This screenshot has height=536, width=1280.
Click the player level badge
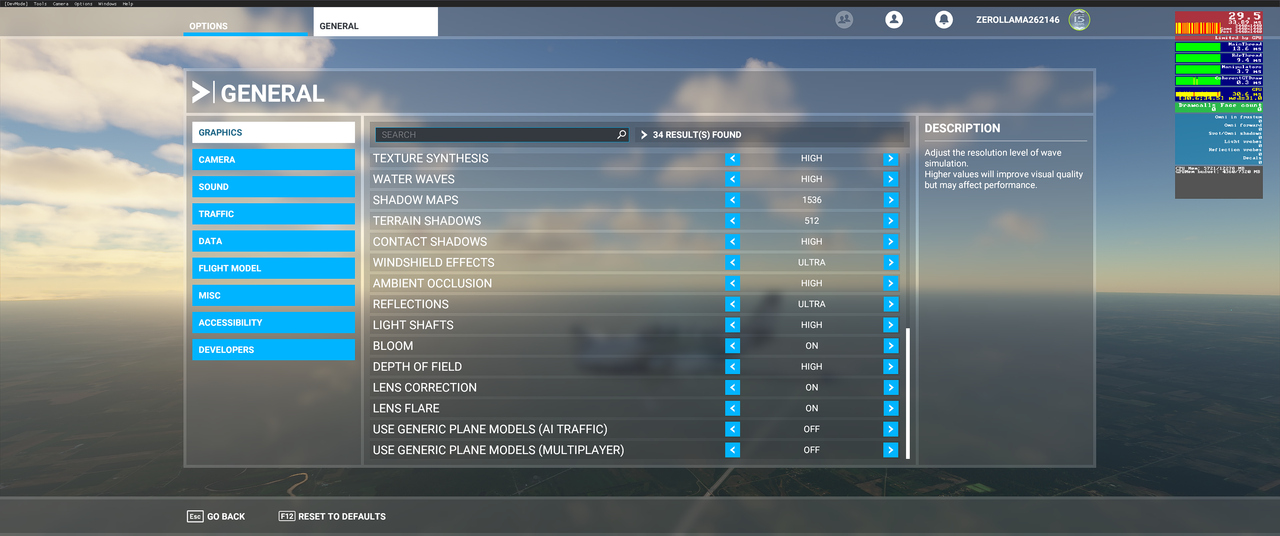click(1079, 19)
